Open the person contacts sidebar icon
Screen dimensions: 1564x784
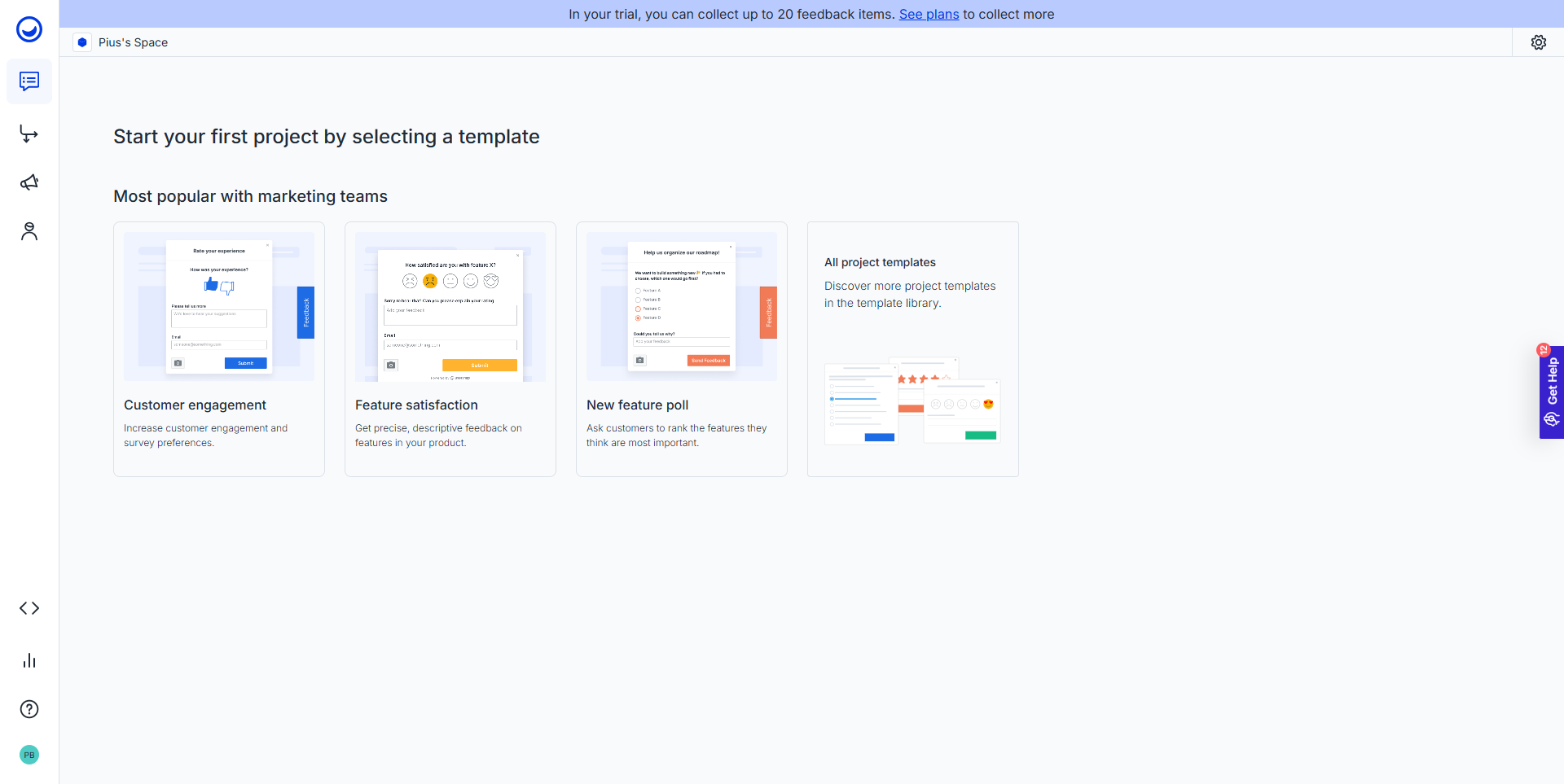pos(29,232)
